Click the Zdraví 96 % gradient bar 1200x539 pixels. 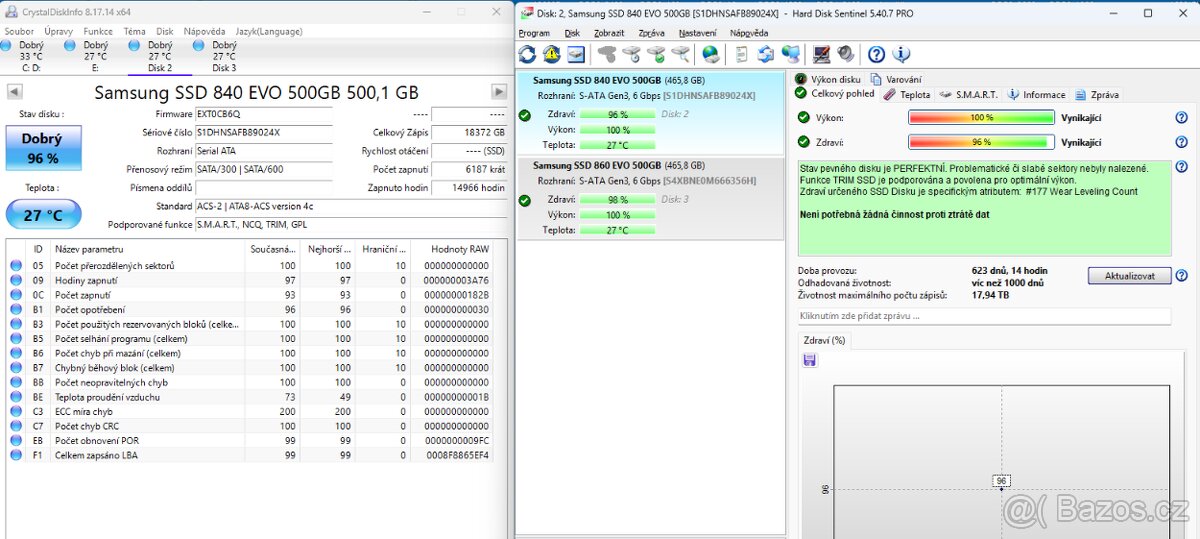981,142
